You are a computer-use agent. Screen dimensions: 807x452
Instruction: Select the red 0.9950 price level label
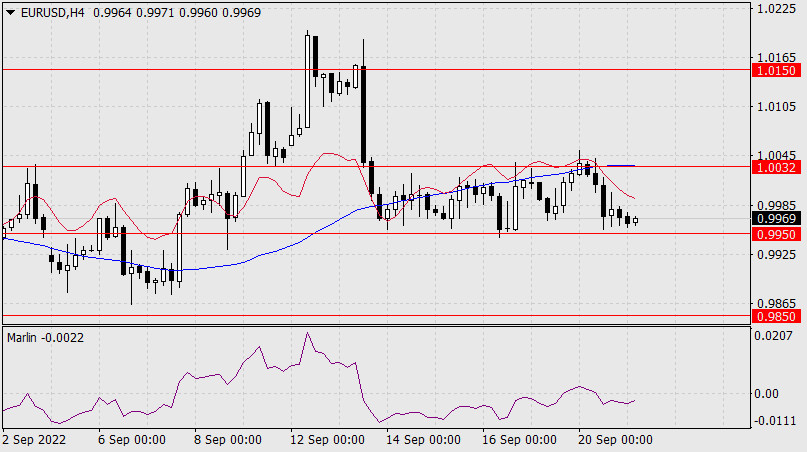tap(776, 234)
